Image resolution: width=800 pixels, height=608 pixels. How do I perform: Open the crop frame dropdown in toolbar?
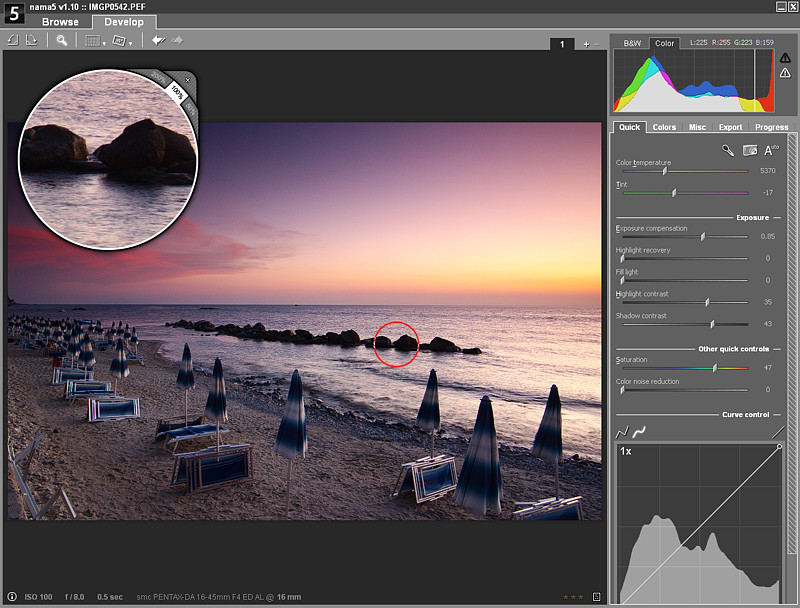[x=123, y=40]
